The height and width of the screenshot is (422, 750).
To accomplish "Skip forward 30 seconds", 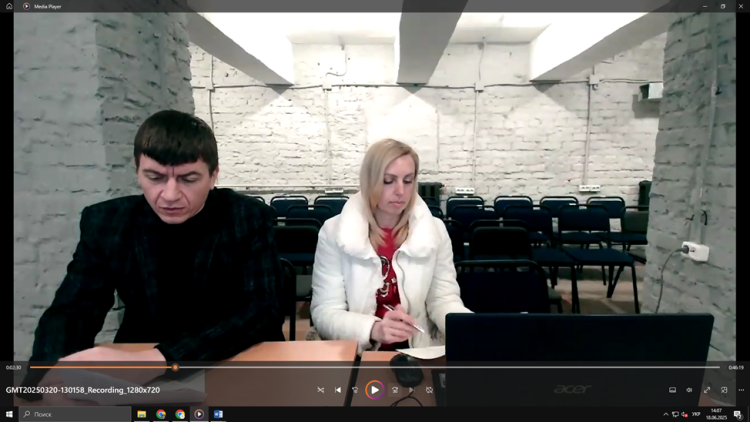I will (x=394, y=390).
